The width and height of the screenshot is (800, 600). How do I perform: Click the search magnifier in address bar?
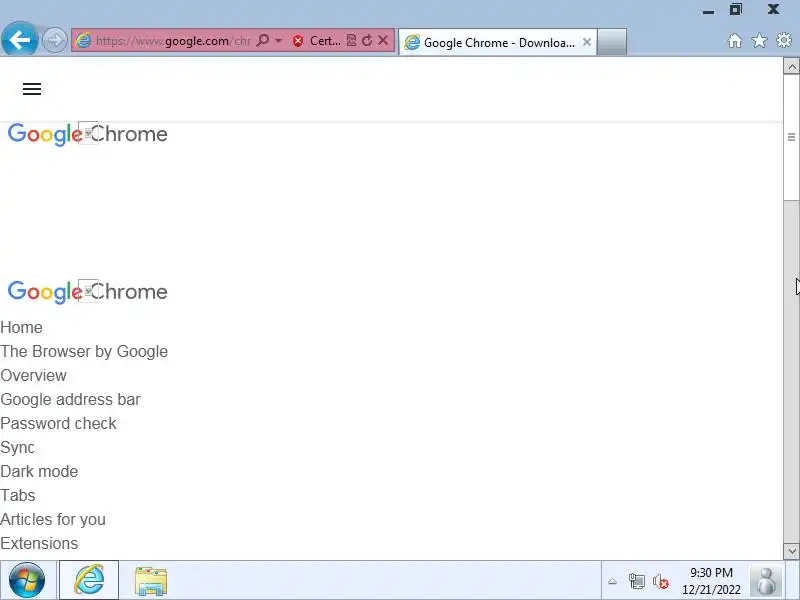coord(263,40)
